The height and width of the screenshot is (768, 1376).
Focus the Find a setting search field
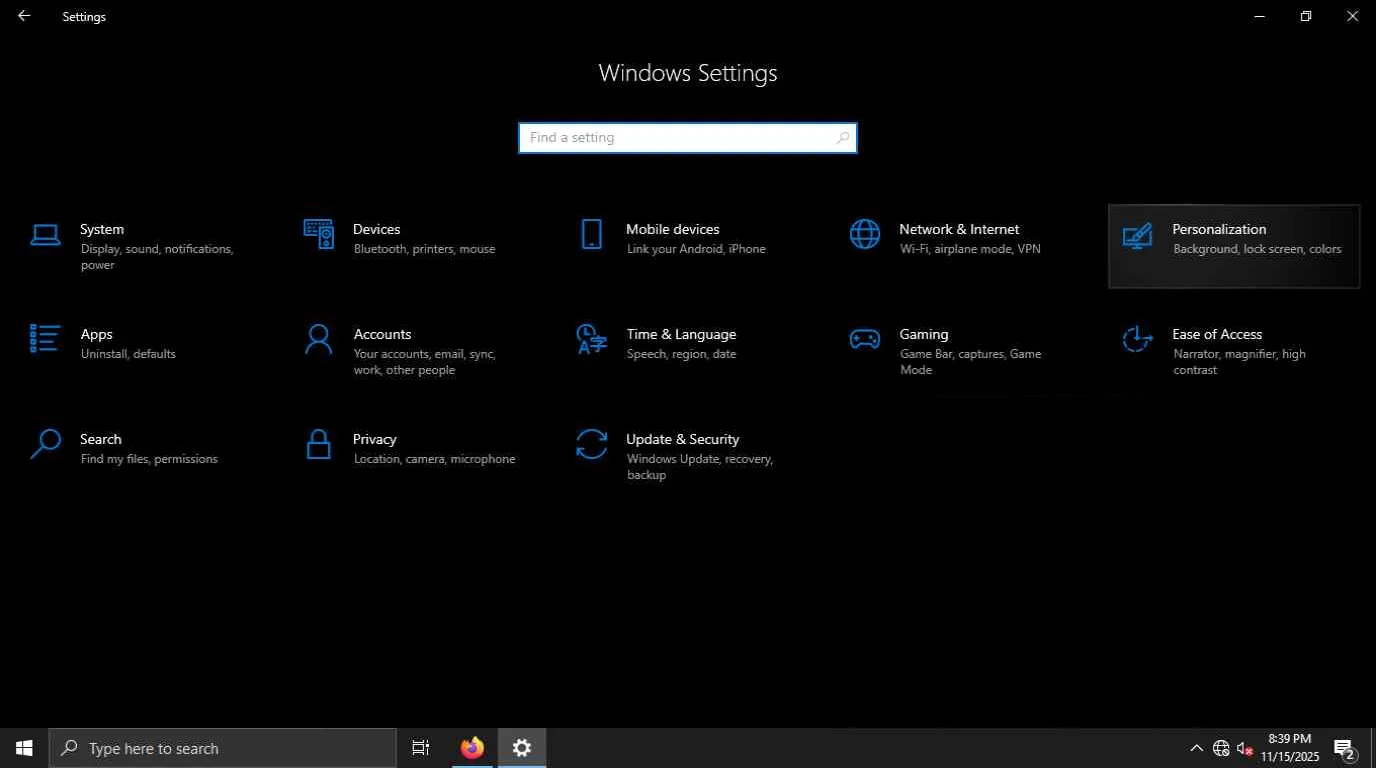(688, 138)
